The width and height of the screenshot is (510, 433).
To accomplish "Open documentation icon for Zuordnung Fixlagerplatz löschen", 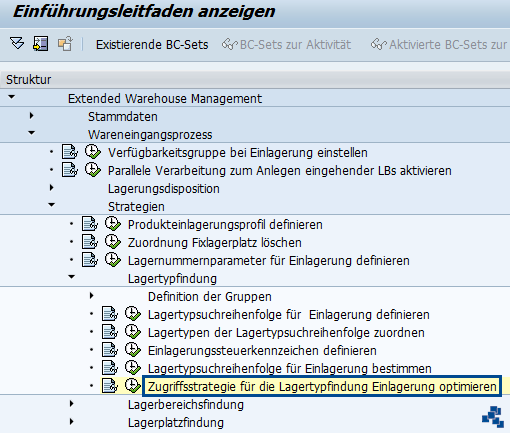I will [x=90, y=242].
